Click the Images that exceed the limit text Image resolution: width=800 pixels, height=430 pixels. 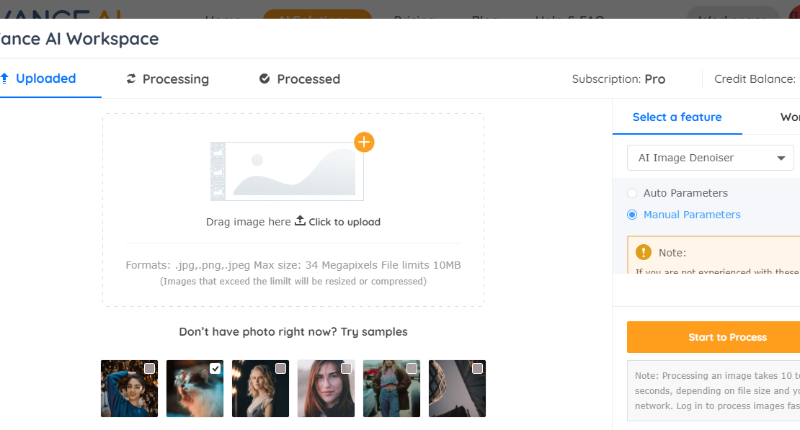293,281
